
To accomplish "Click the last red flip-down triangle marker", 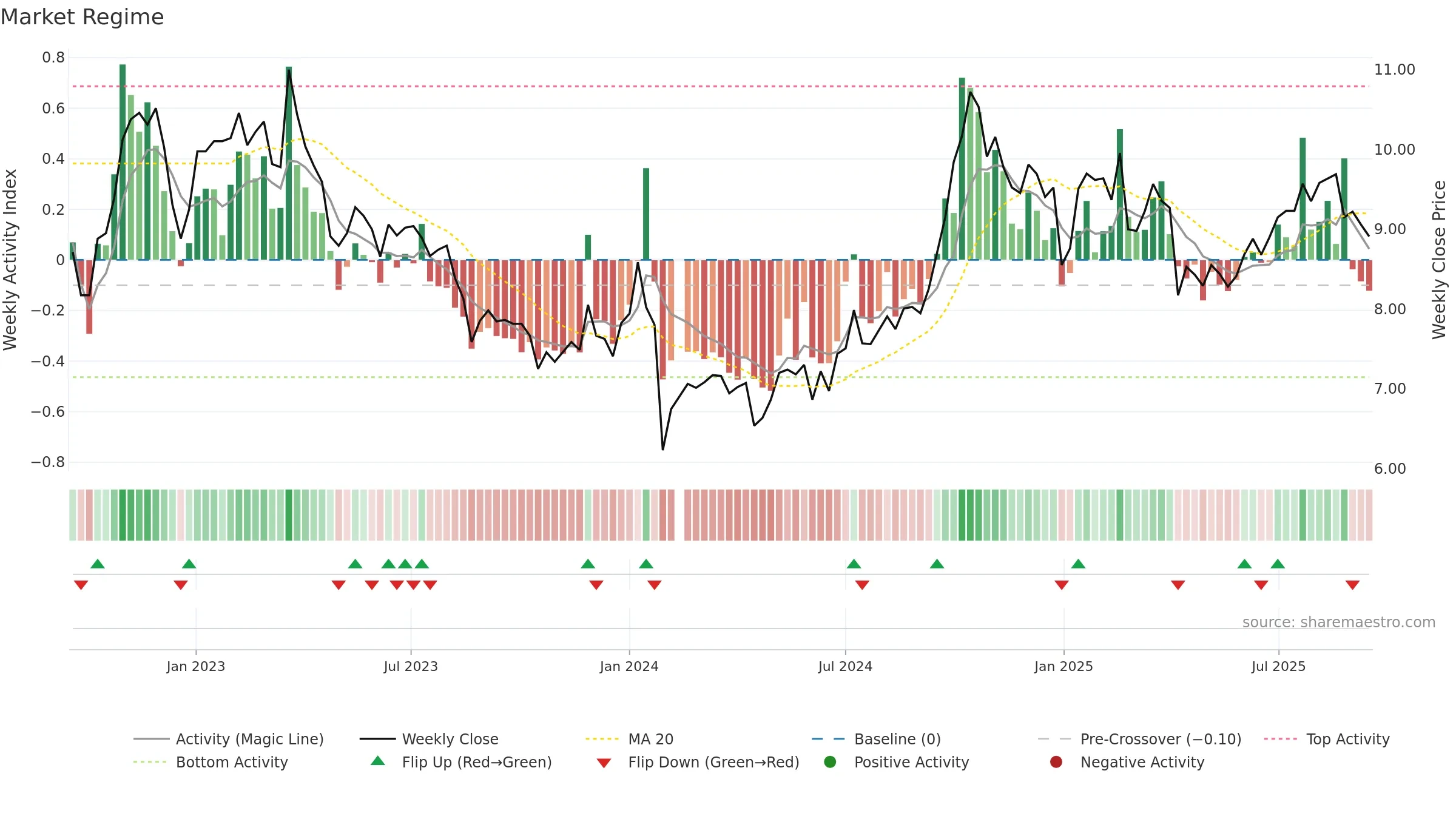I will pyautogui.click(x=1352, y=585).
